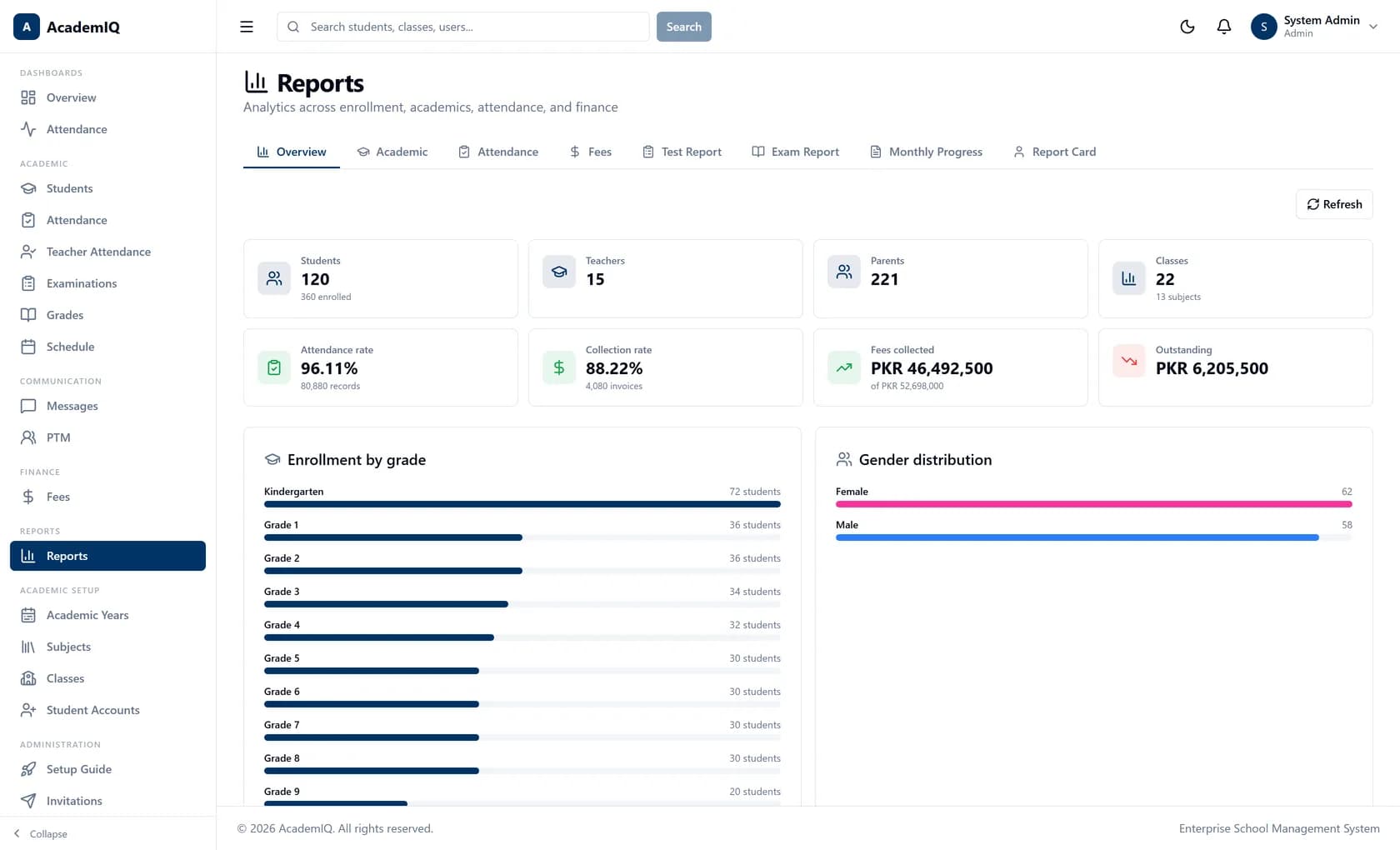Go to the Test Report tab
The image size is (1400, 850).
pos(682,152)
